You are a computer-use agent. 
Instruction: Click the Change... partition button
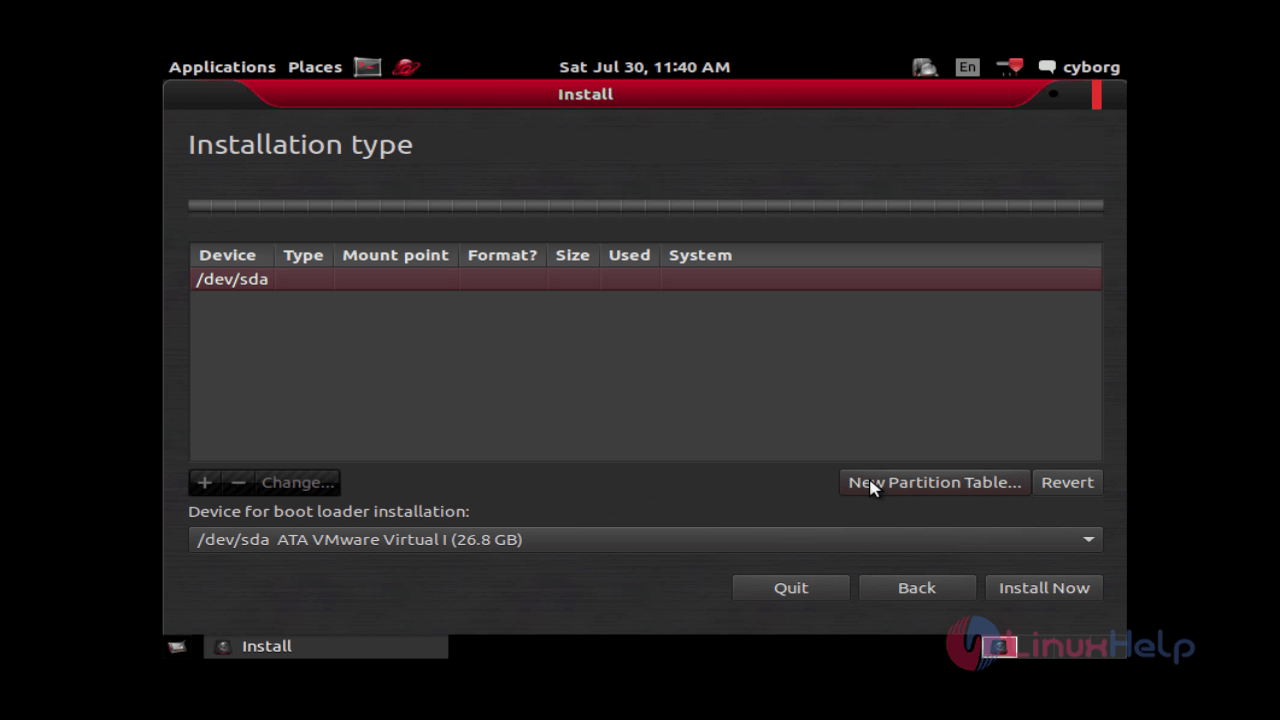click(x=297, y=482)
